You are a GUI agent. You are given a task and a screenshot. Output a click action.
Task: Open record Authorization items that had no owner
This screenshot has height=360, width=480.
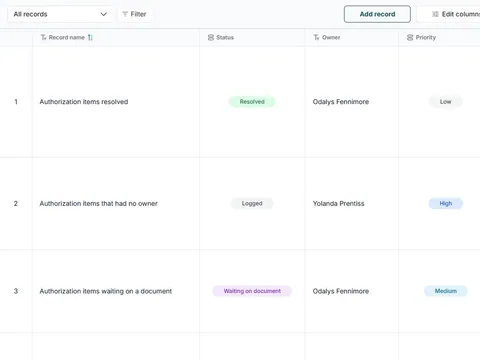click(98, 203)
